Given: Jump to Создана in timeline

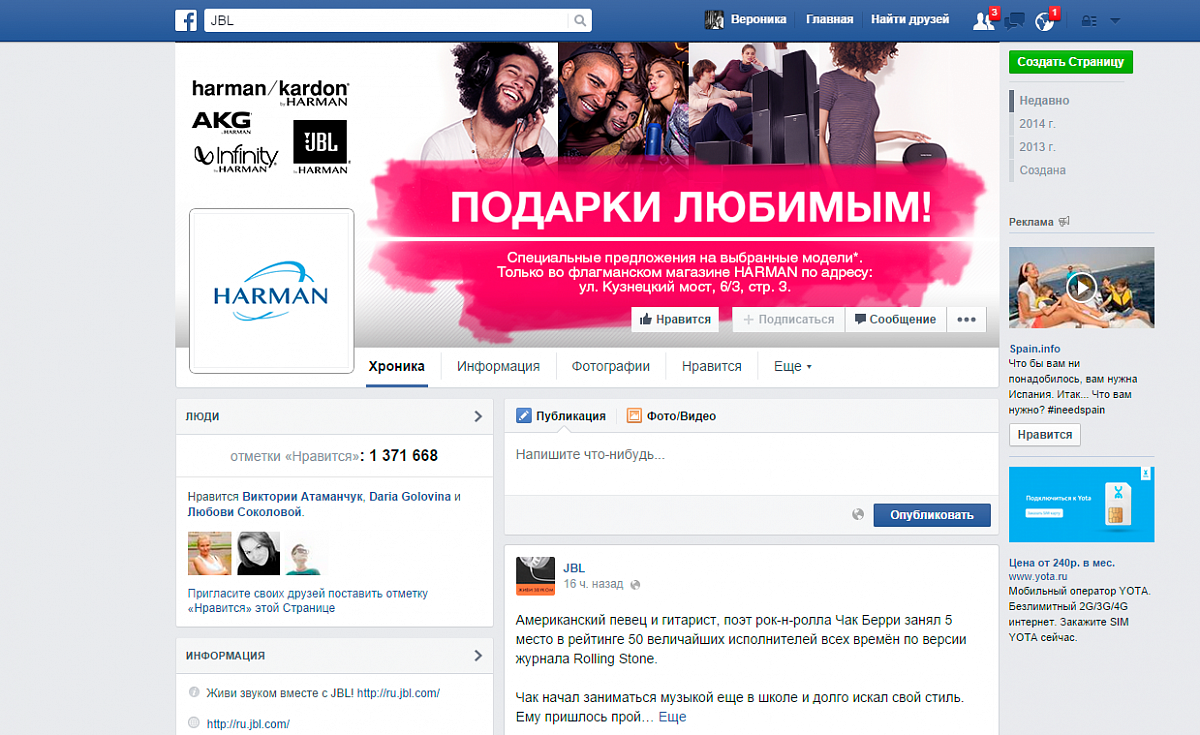Looking at the screenshot, I should tap(1042, 170).
